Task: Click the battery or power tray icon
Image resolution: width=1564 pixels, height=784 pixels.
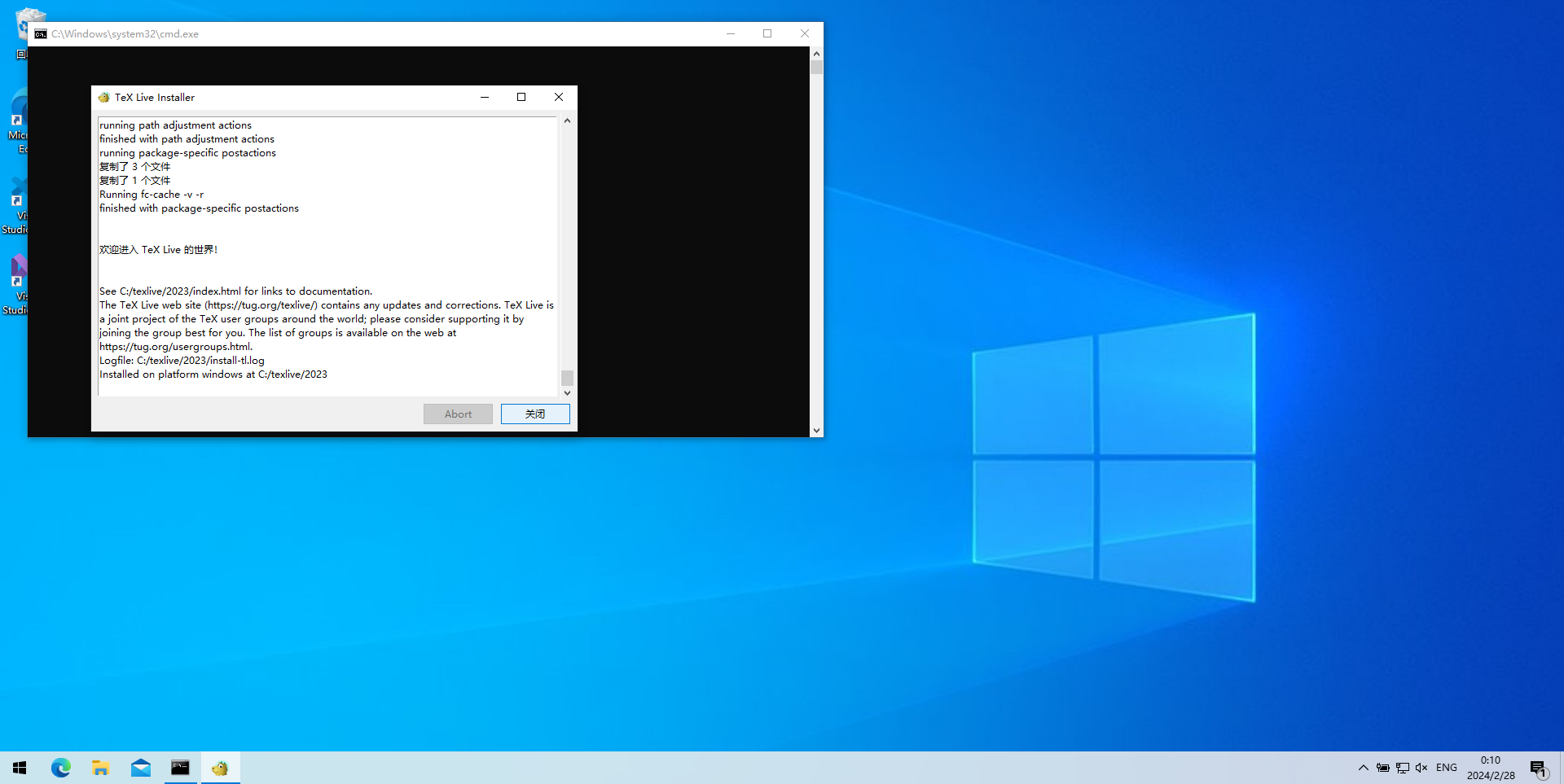Action: [x=1383, y=768]
